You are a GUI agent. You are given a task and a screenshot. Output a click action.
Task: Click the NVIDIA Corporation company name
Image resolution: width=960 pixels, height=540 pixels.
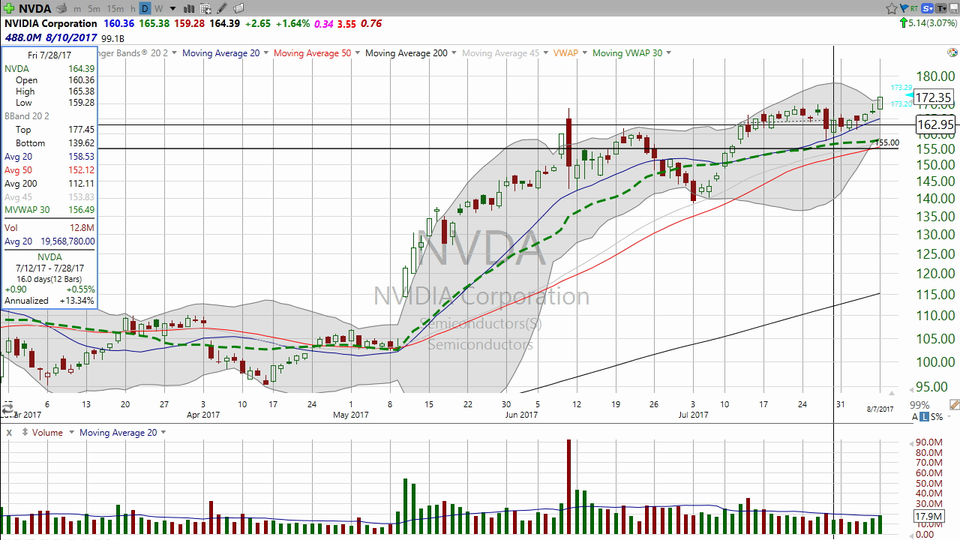51,23
